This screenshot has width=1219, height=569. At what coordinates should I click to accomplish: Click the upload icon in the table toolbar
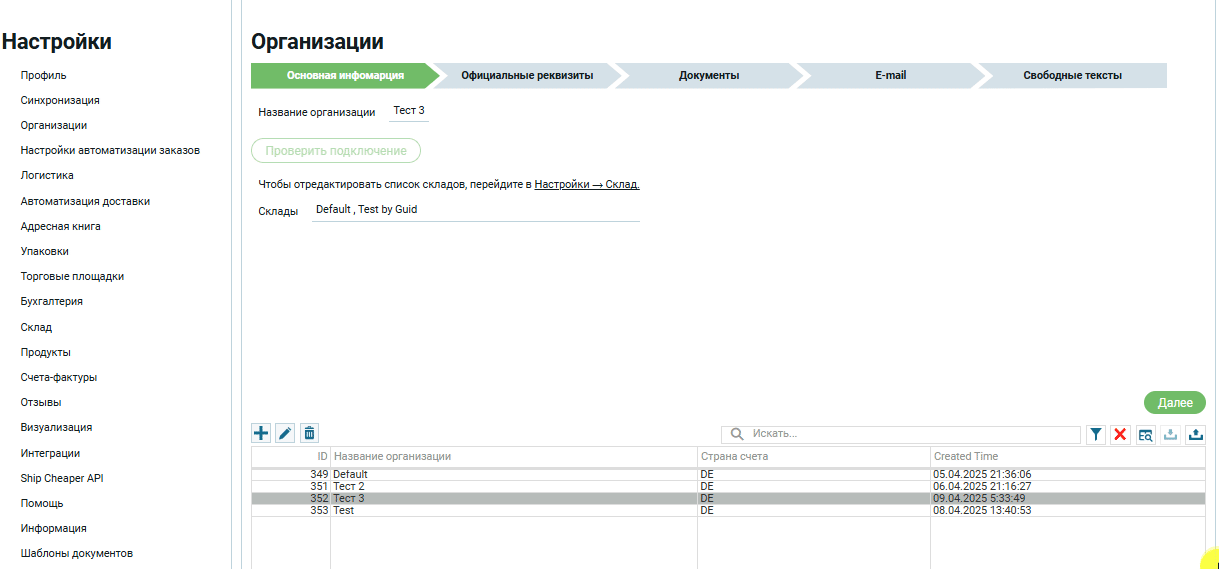pos(1195,434)
